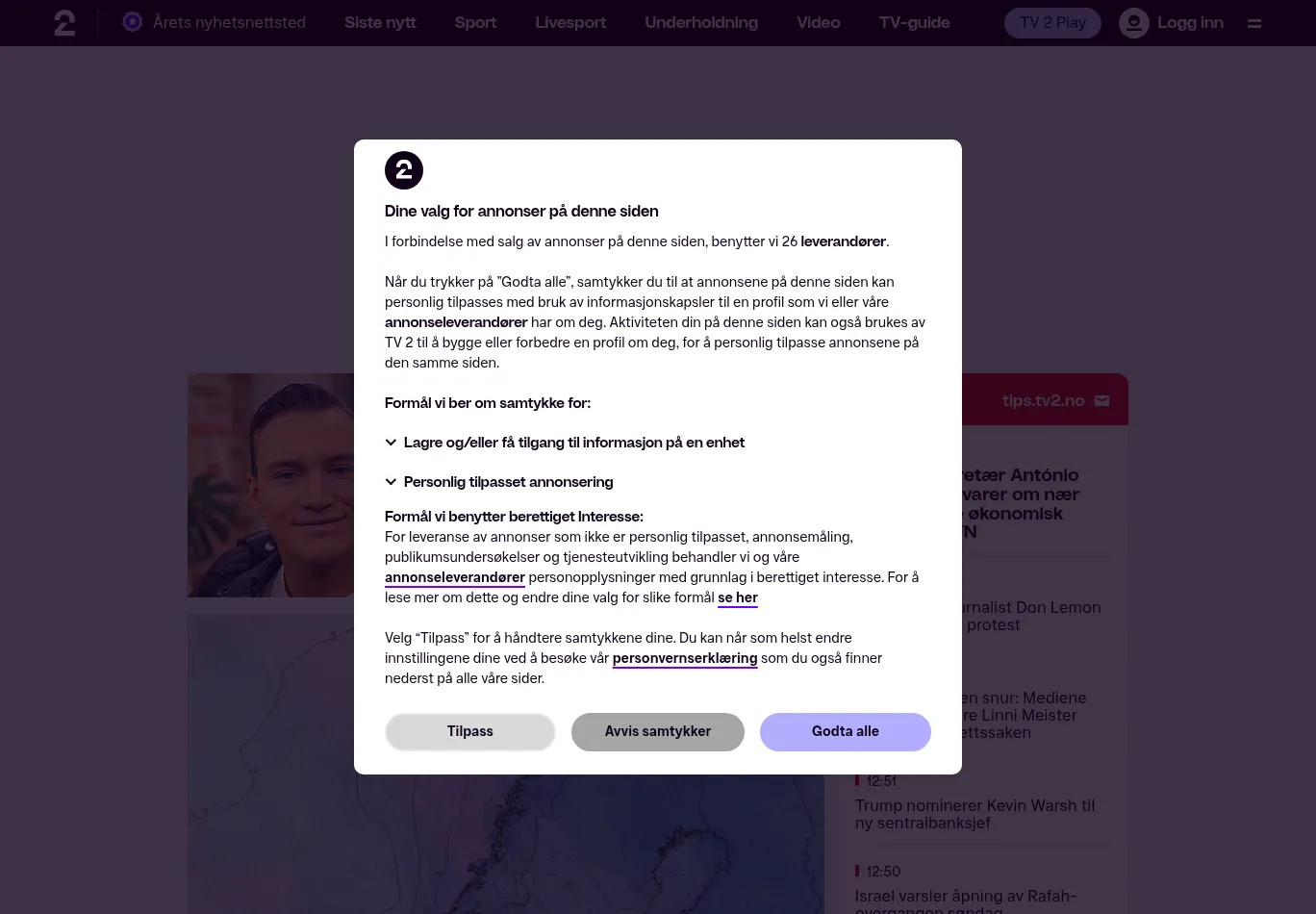1316x914 pixels.
Task: Open the personvernserklæring link
Action: click(685, 658)
